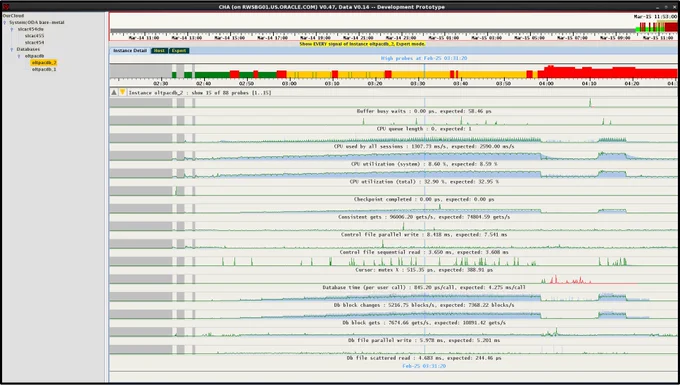Click the 'CPU used by all sessions' probe label

click(x=424, y=147)
